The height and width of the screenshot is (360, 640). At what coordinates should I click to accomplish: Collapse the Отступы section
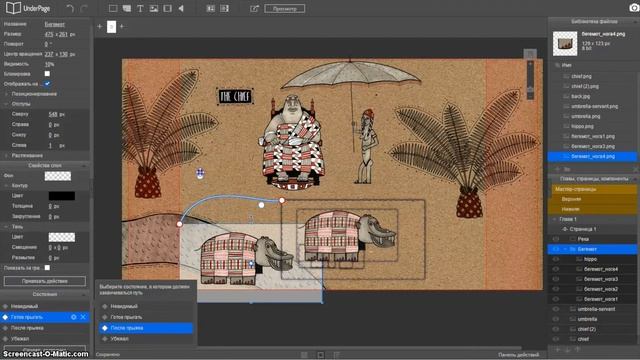[x=6, y=104]
